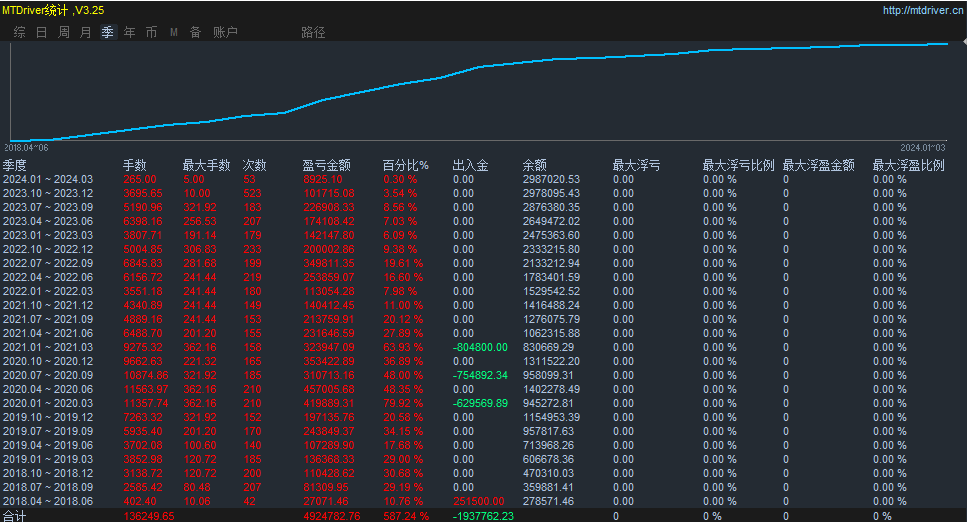Click the total percentage 587.24 %
The height and width of the screenshot is (522, 967).
pos(406,516)
